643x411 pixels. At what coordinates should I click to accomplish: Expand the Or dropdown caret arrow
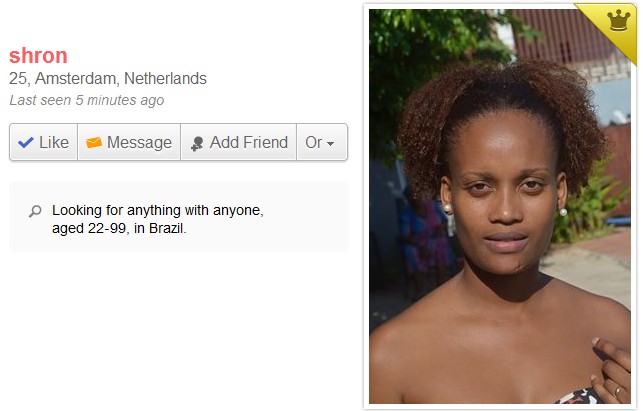point(330,143)
